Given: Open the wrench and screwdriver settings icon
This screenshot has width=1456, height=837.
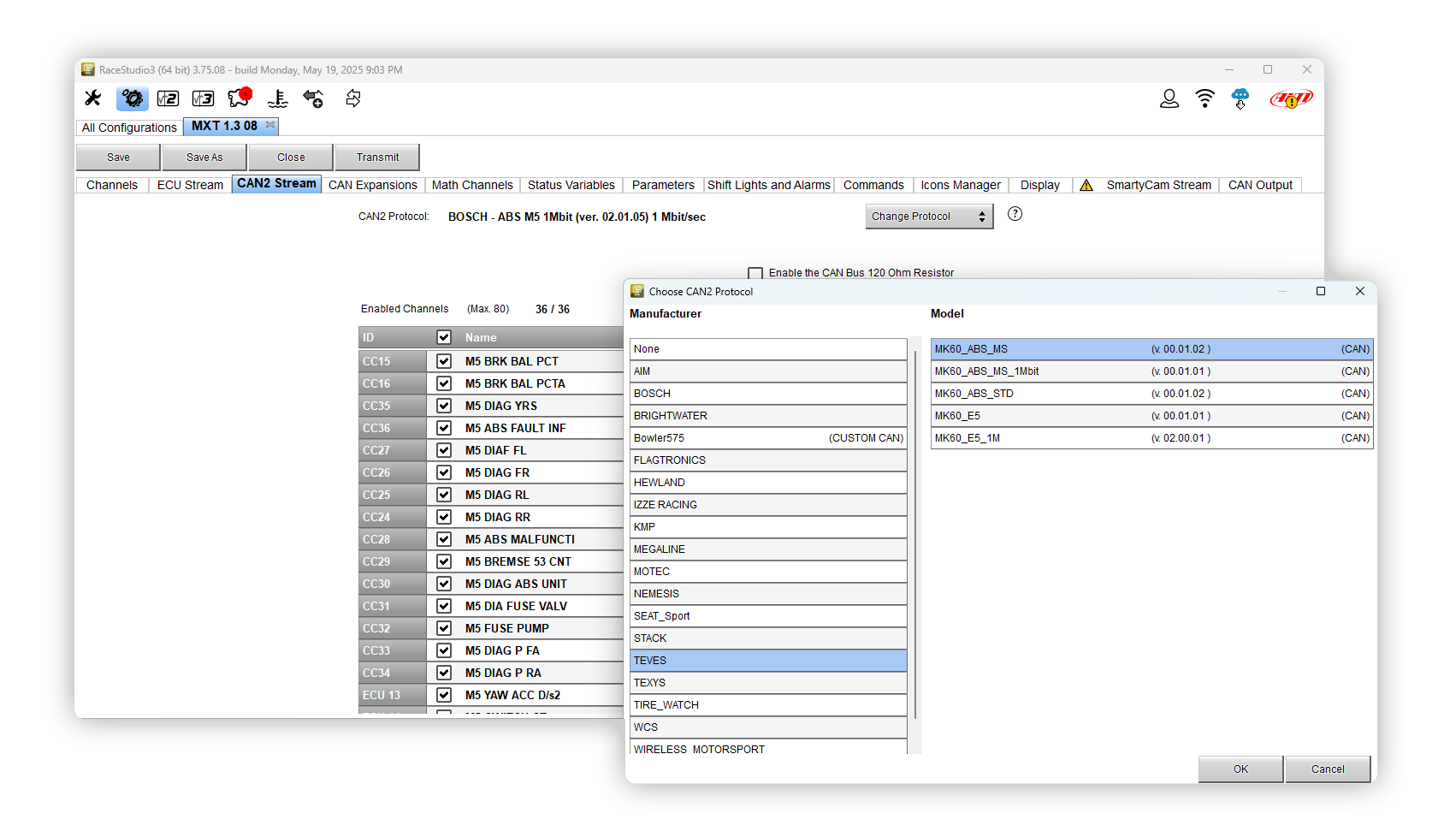Looking at the screenshot, I should tap(93, 98).
